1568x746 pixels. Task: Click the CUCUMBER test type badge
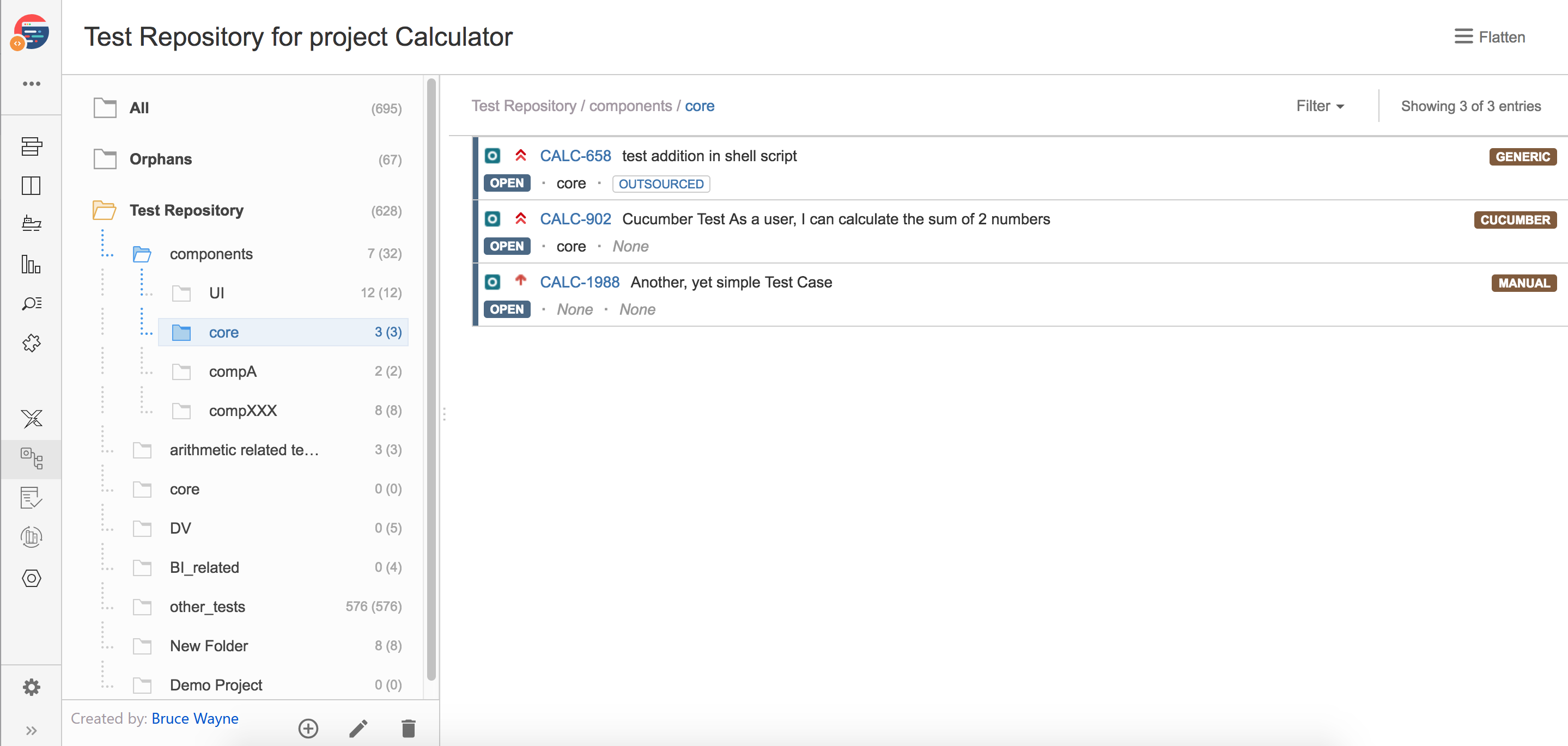pyautogui.click(x=1515, y=219)
